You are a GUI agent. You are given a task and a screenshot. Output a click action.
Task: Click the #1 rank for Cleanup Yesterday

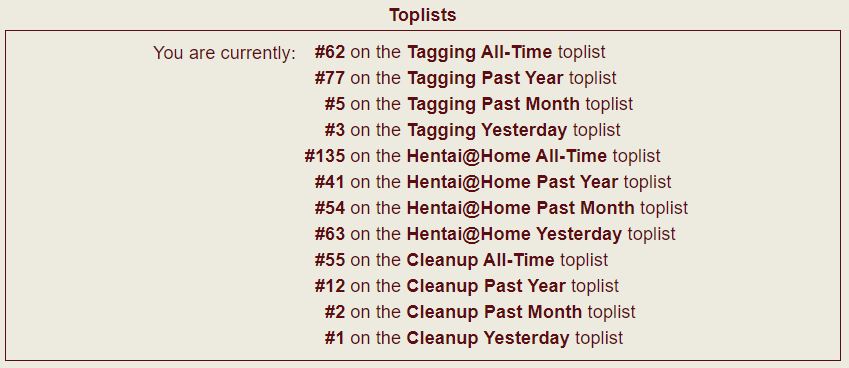click(x=334, y=338)
